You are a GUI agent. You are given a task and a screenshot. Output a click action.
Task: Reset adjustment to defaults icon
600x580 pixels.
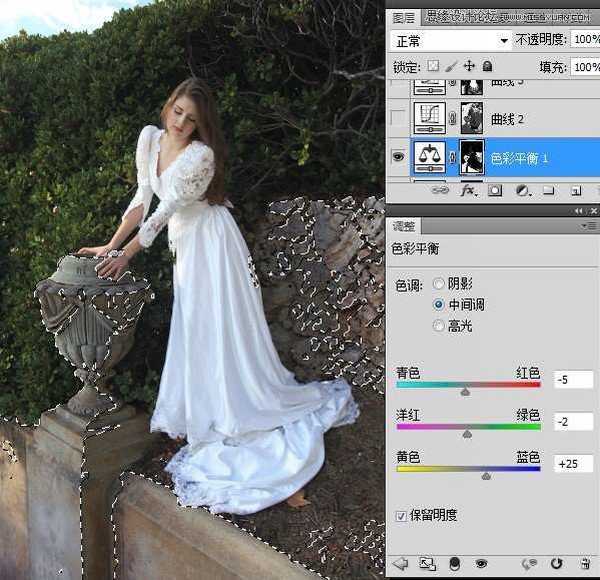coord(556,564)
